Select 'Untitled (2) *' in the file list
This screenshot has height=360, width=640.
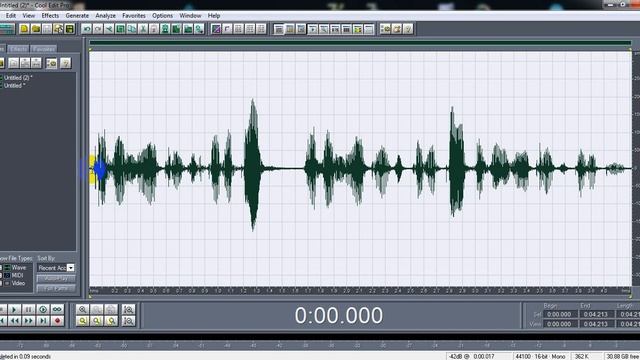(x=18, y=78)
